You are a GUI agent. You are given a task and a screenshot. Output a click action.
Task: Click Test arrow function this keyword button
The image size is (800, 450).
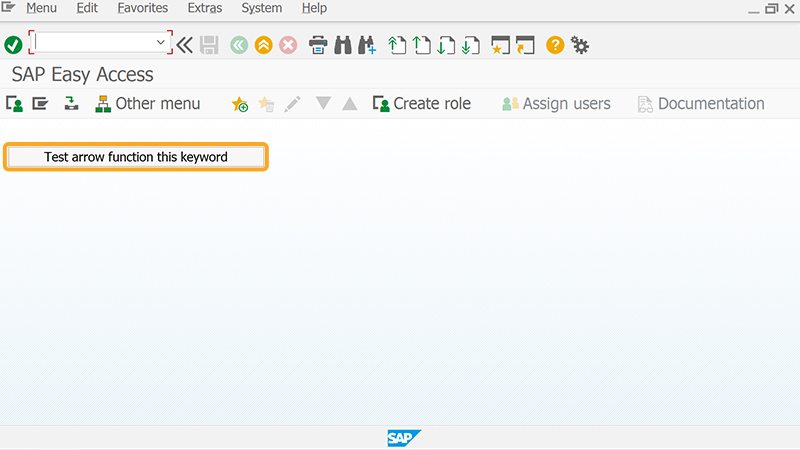click(x=136, y=157)
